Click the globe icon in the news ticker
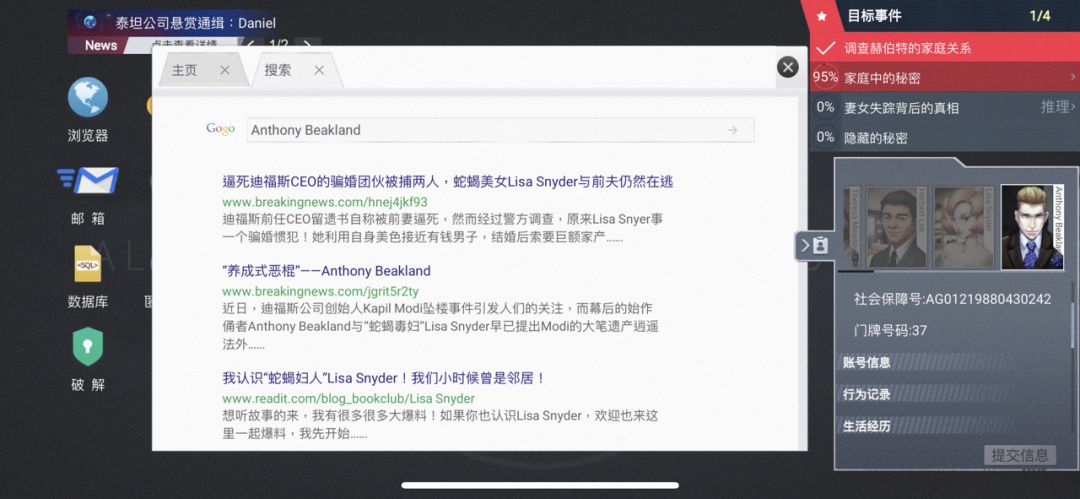1080x499 pixels. click(90, 22)
